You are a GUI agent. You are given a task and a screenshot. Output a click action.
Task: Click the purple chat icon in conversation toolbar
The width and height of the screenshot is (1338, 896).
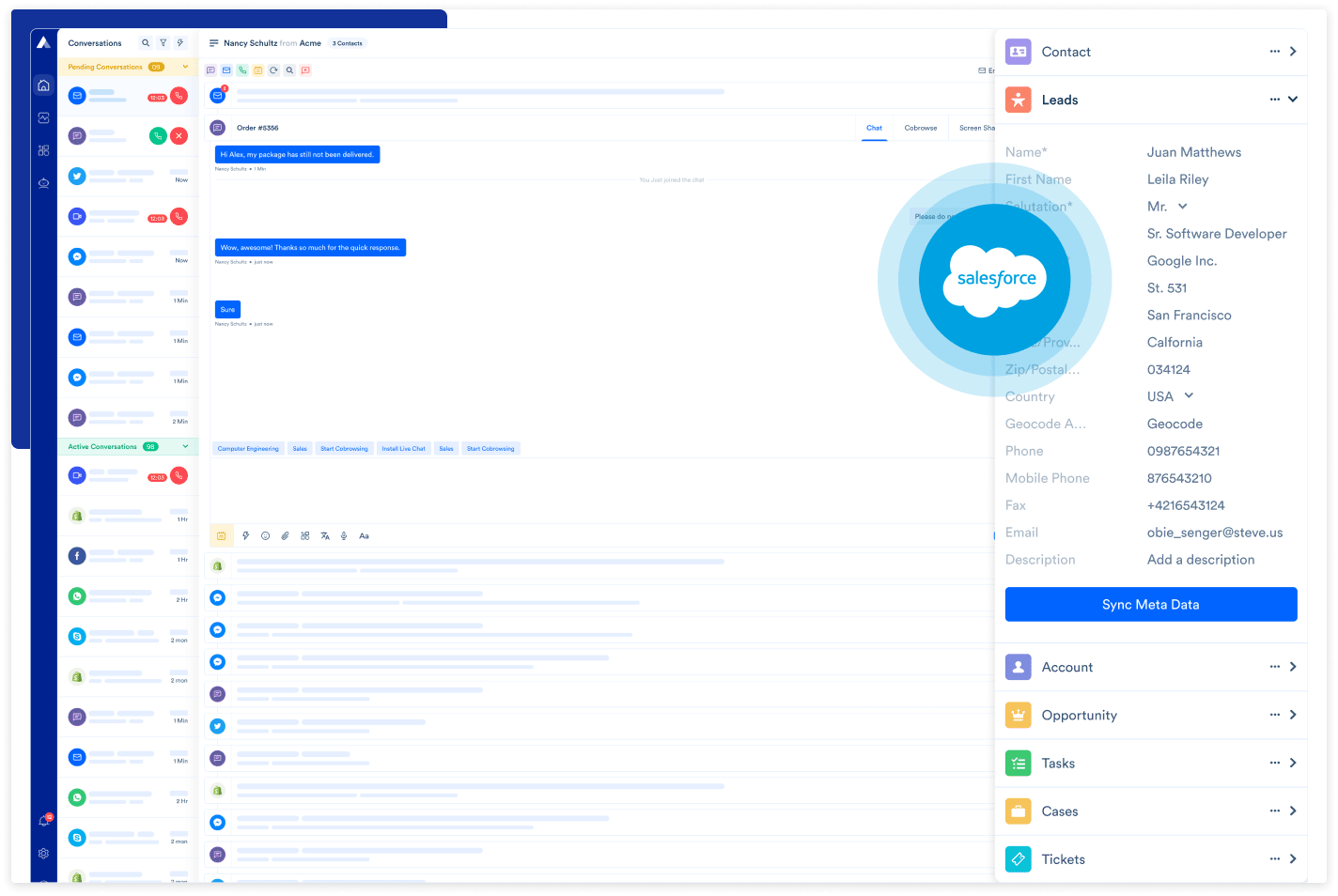[x=210, y=70]
